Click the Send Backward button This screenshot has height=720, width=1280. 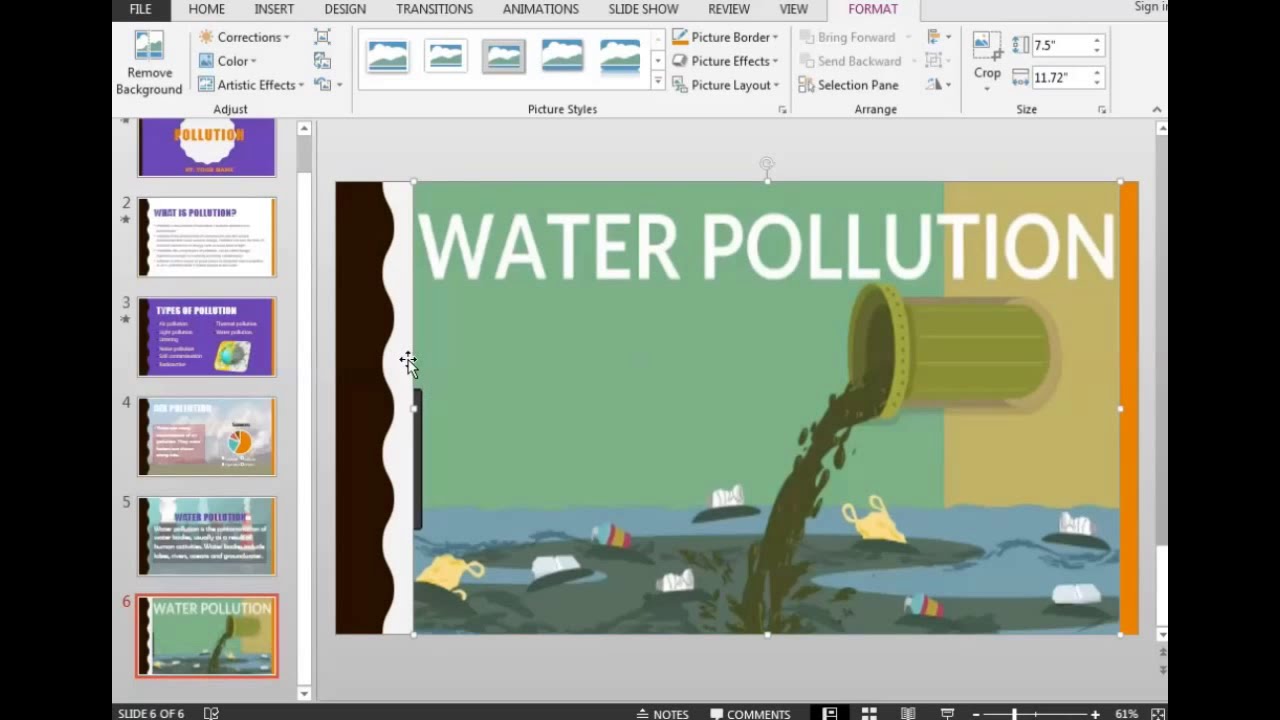(858, 61)
